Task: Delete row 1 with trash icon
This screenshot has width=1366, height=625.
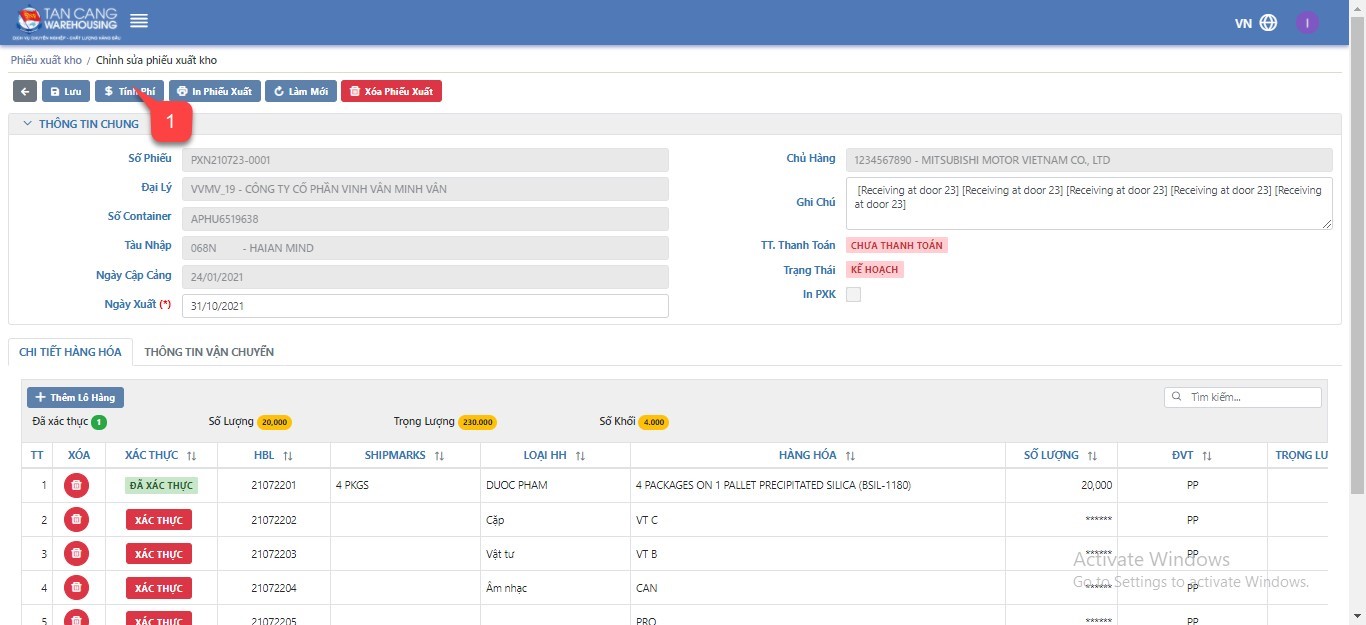Action: 76,485
